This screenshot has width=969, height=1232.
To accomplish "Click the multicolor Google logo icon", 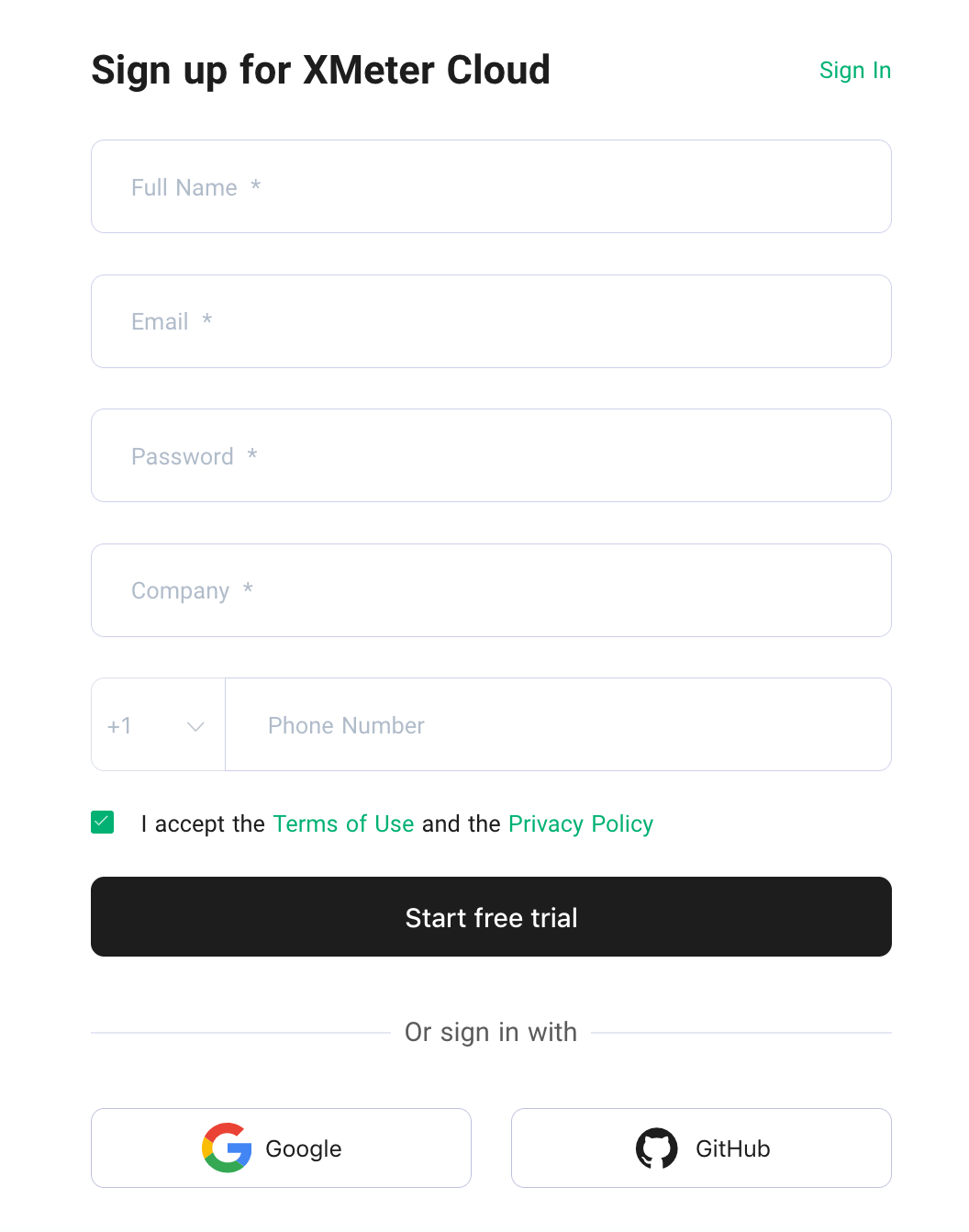I will click(x=227, y=1148).
